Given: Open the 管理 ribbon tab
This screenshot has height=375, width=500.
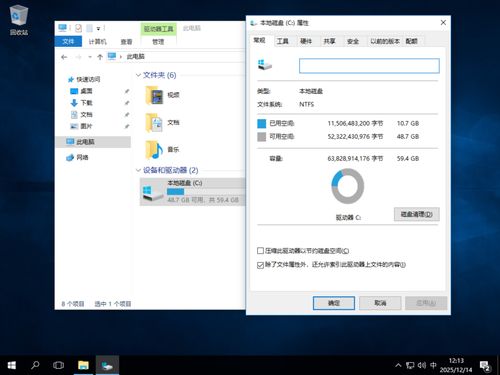Looking at the screenshot, I should coord(158,42).
